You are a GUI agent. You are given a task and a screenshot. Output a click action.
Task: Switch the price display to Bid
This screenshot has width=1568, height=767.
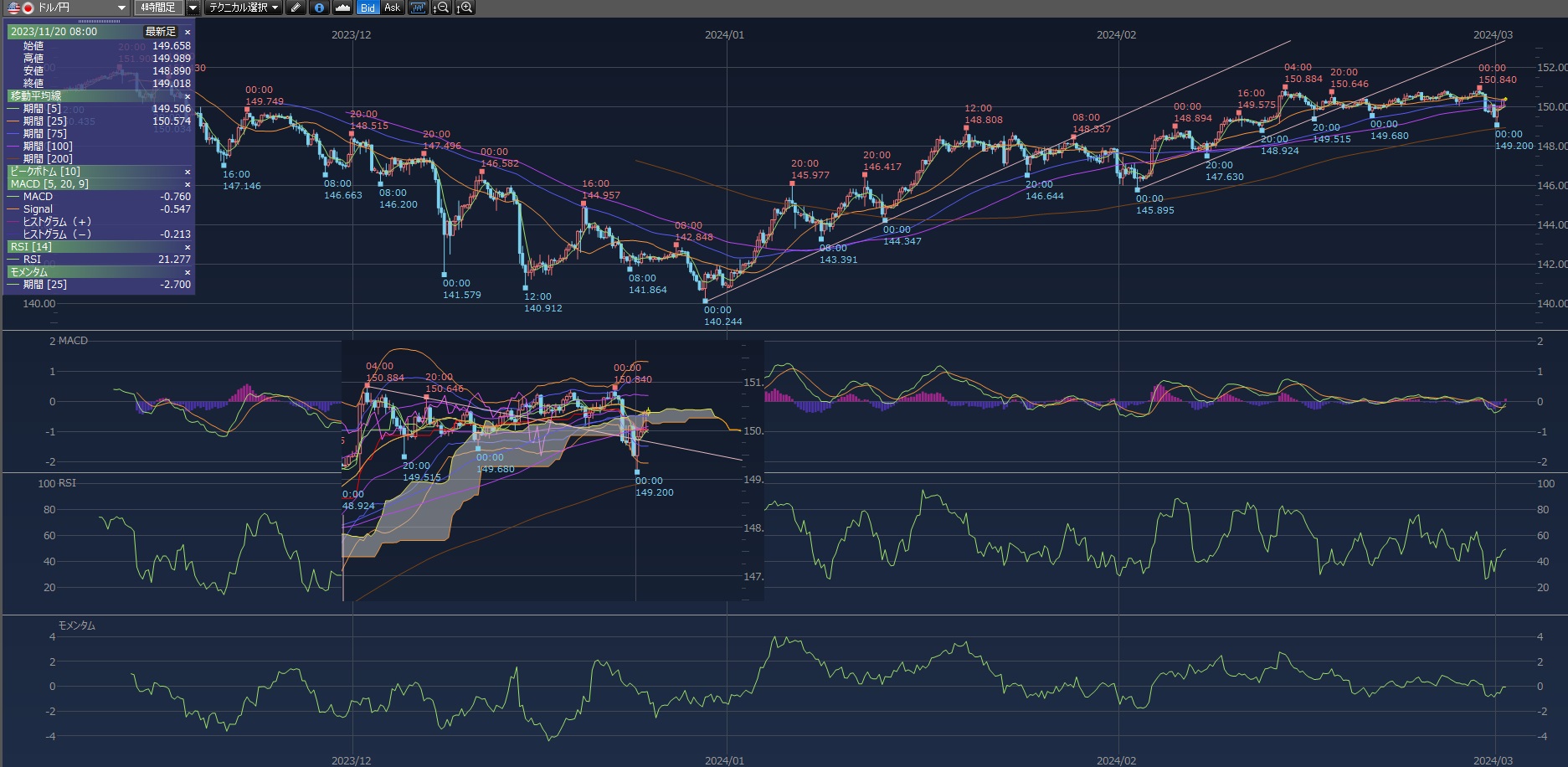coord(368,8)
